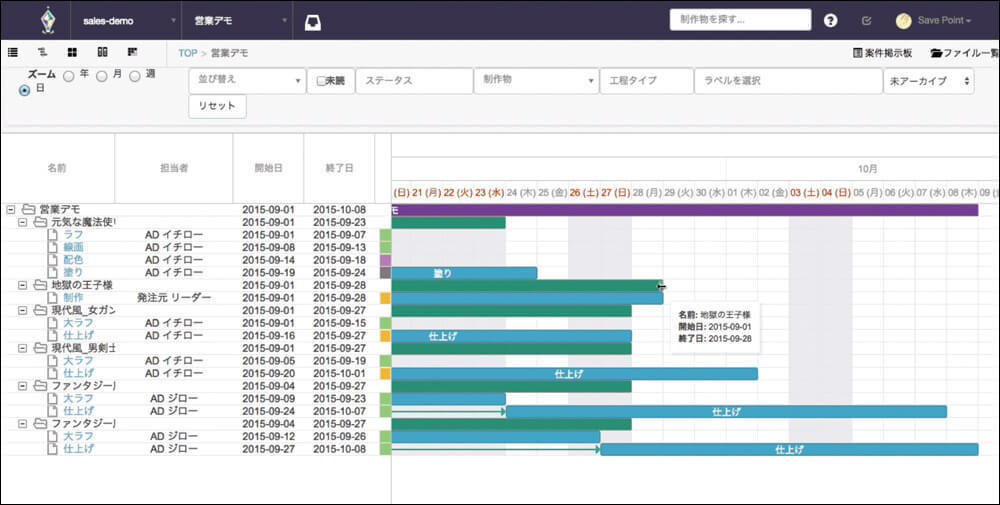Open the Save Point user menu

pyautogui.click(x=944, y=20)
